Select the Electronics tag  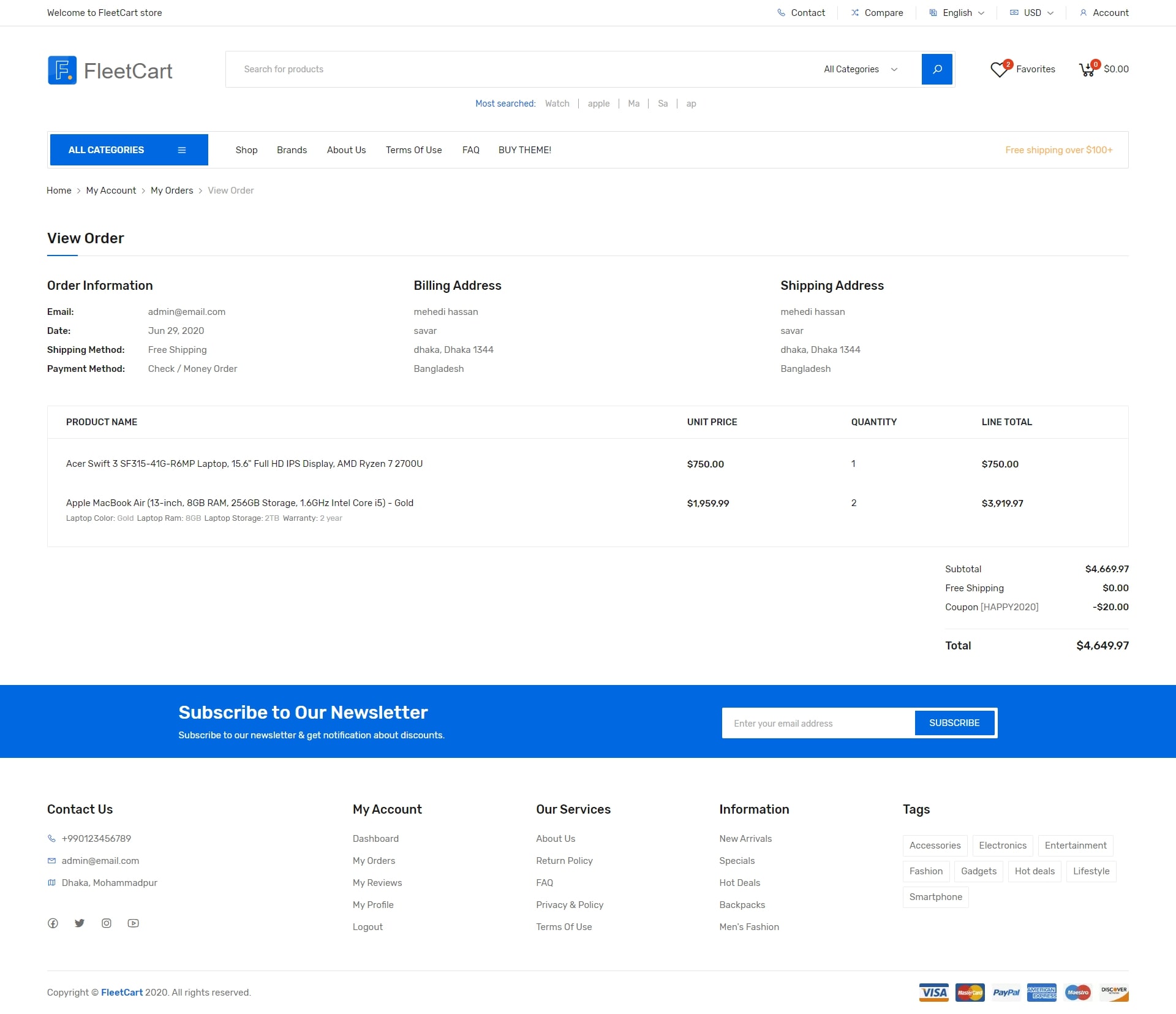pos(1002,846)
